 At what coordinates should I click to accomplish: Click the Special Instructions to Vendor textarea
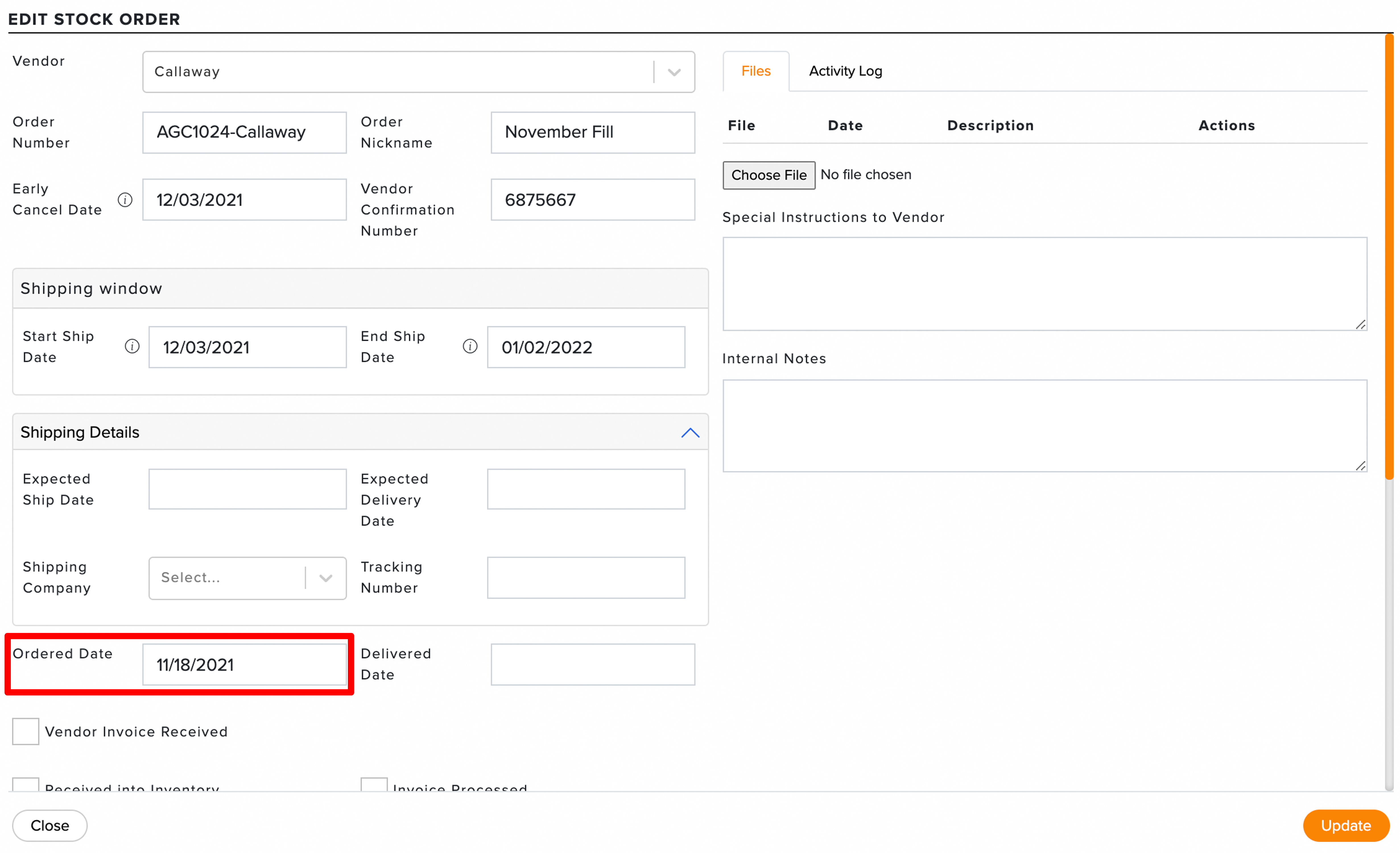click(x=1044, y=284)
